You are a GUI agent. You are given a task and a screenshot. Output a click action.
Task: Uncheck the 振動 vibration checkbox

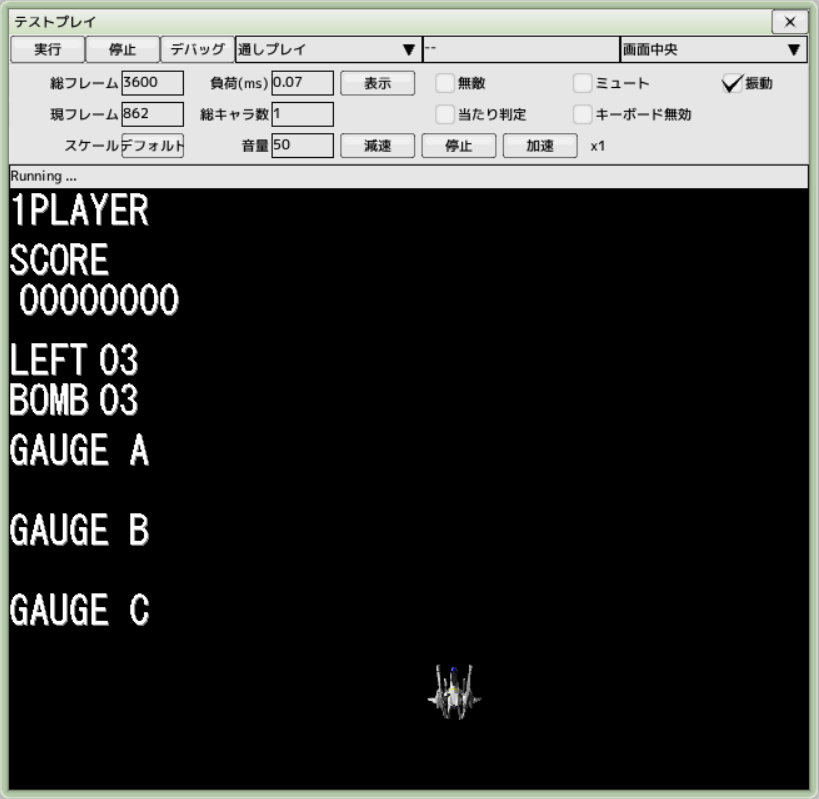point(732,84)
